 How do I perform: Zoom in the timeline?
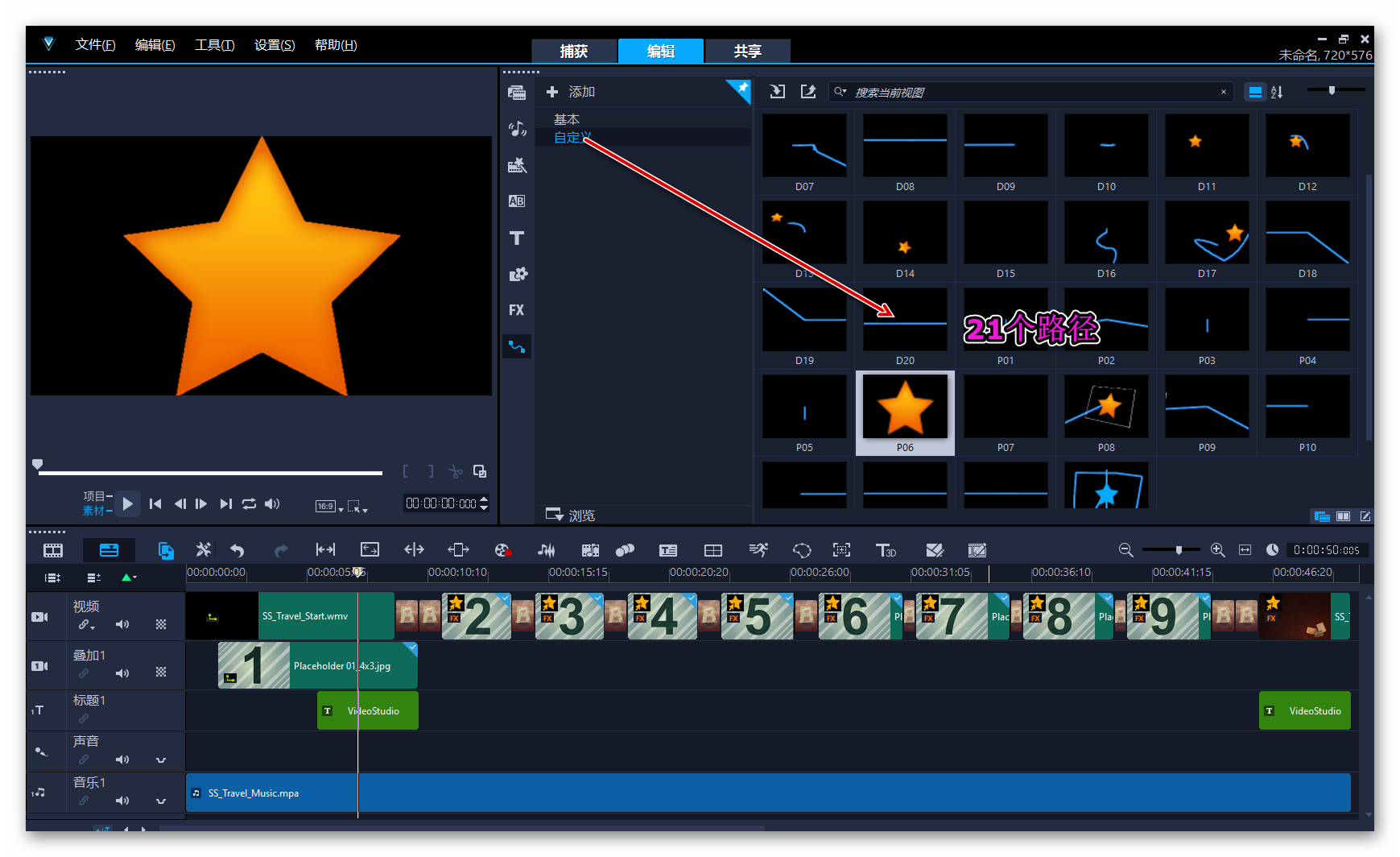(x=1218, y=550)
